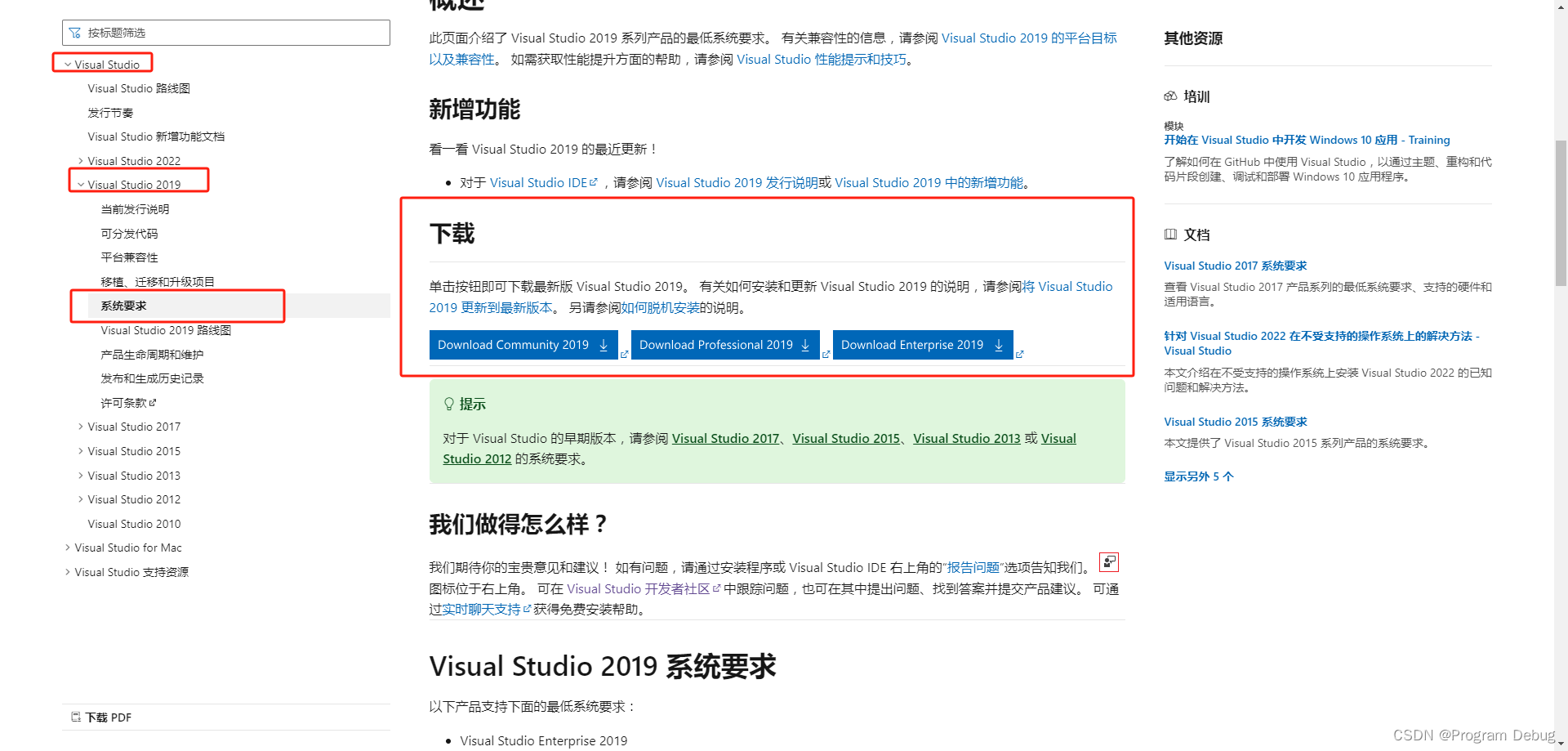
Task: Expand 显示另外 5 个 resources
Action: click(1199, 476)
